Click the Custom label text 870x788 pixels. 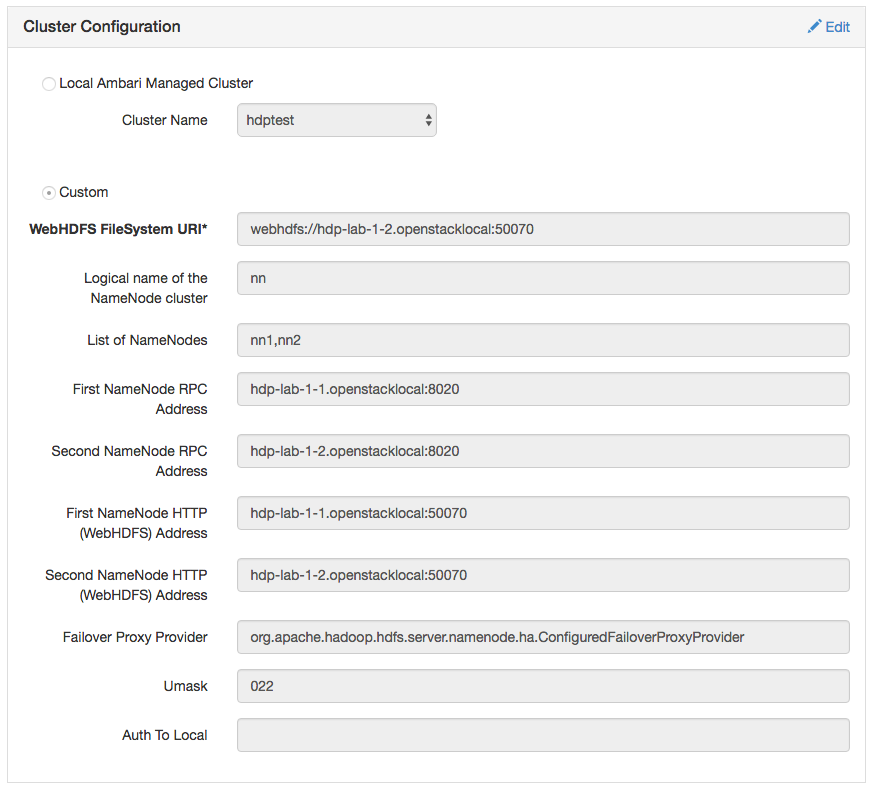pyautogui.click(x=83, y=192)
